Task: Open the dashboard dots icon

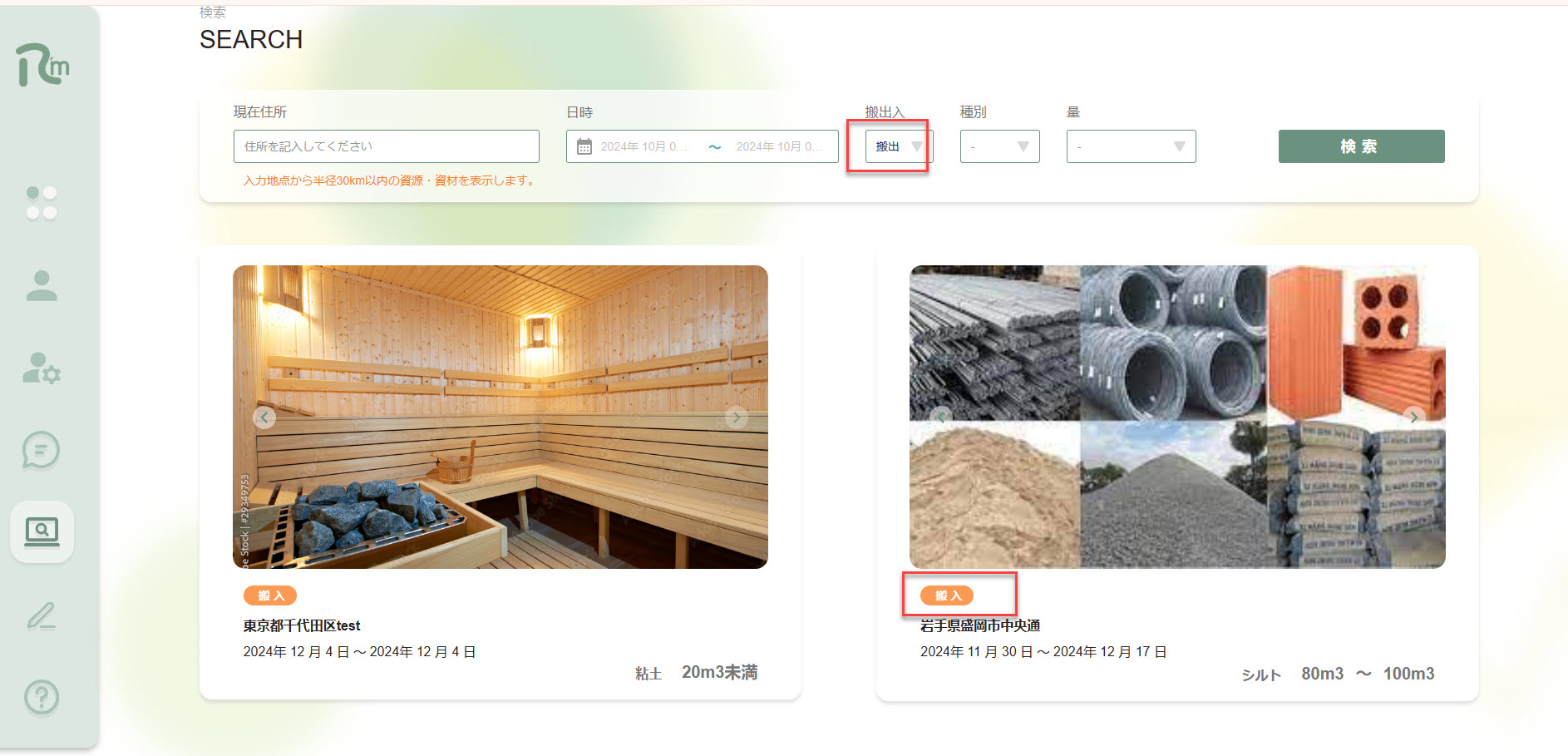Action: coord(42,202)
